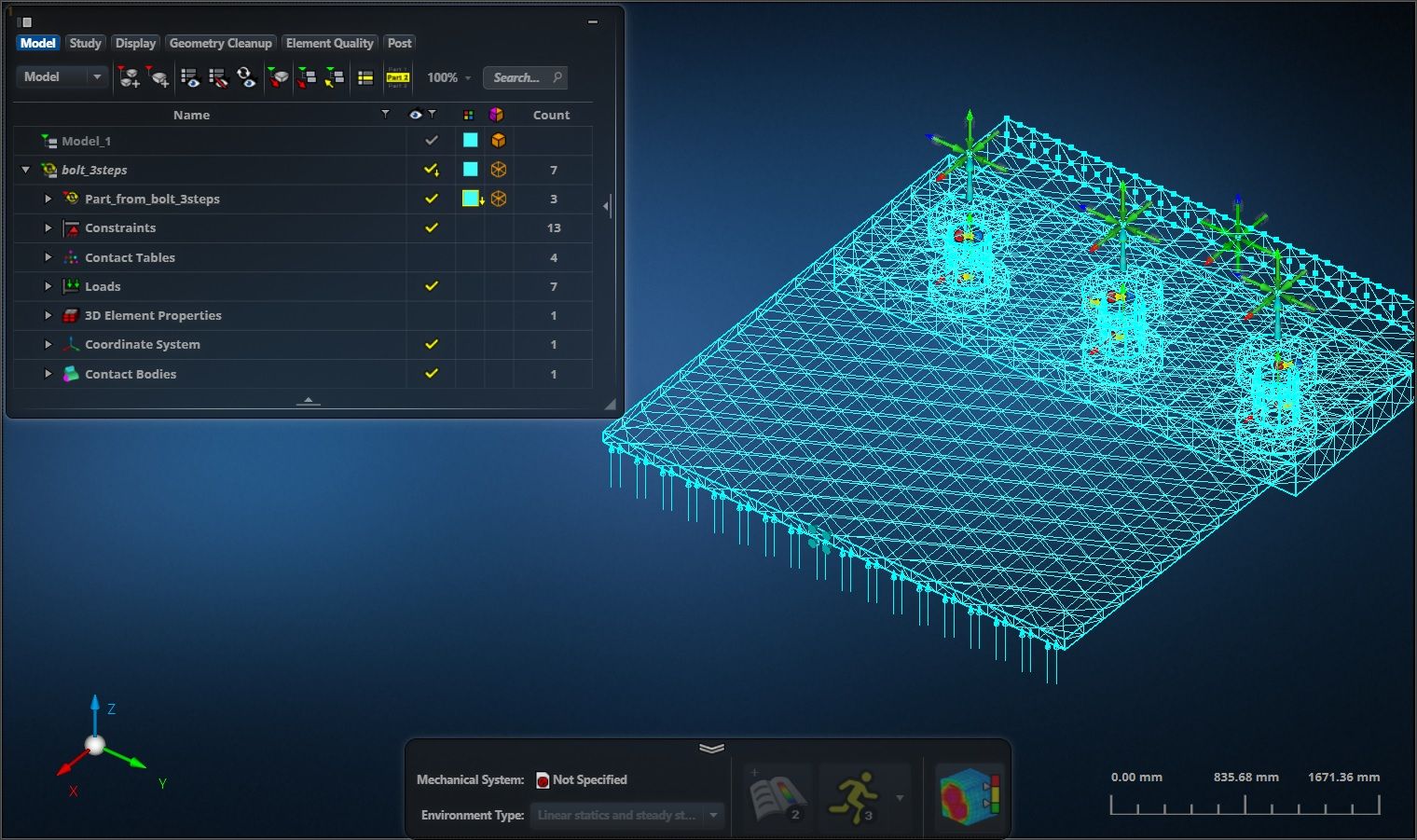Viewport: 1417px width, 840px height.
Task: Click the Model_1 orange cube render icon
Action: [499, 141]
